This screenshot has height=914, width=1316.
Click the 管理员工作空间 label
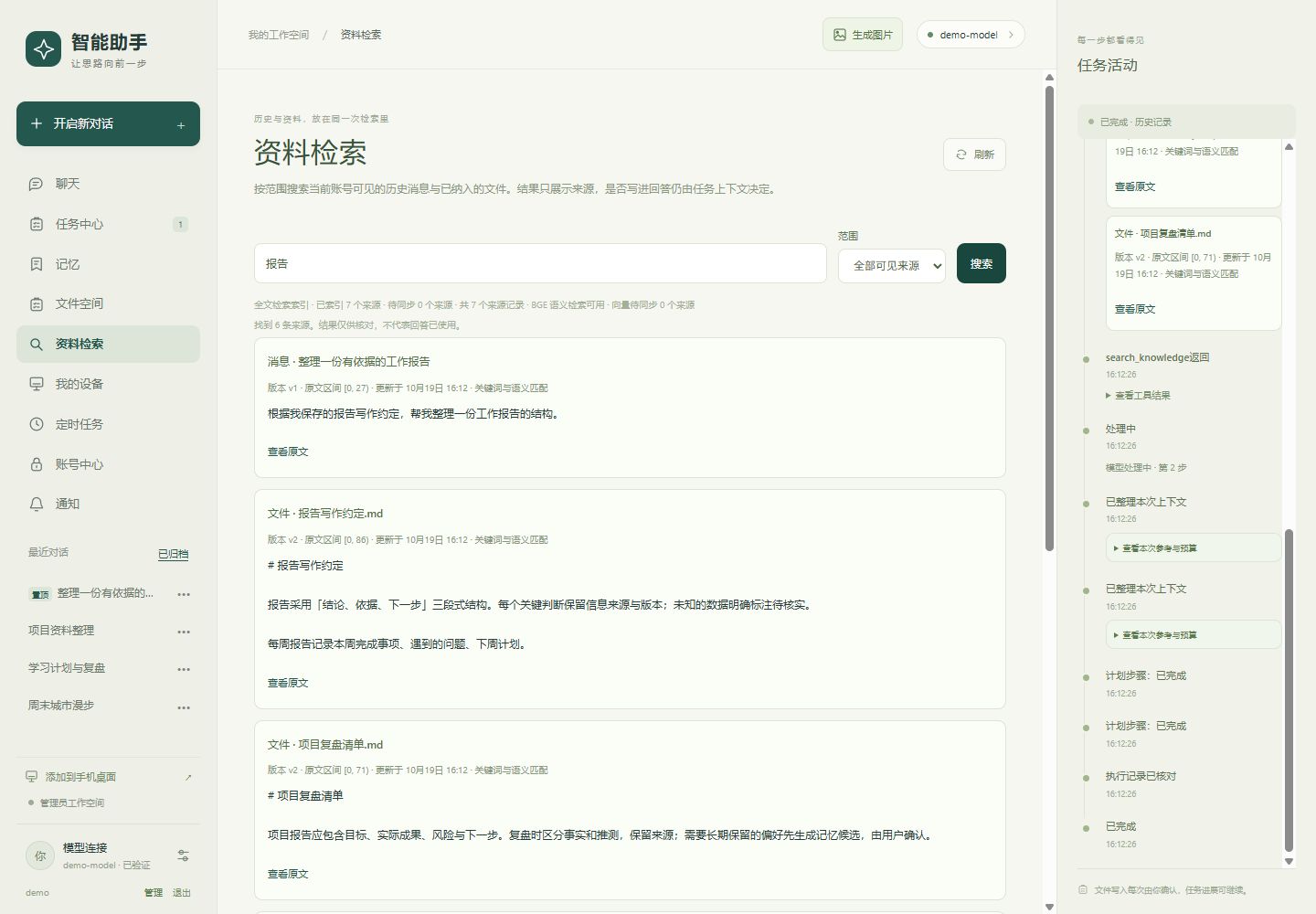coord(72,802)
